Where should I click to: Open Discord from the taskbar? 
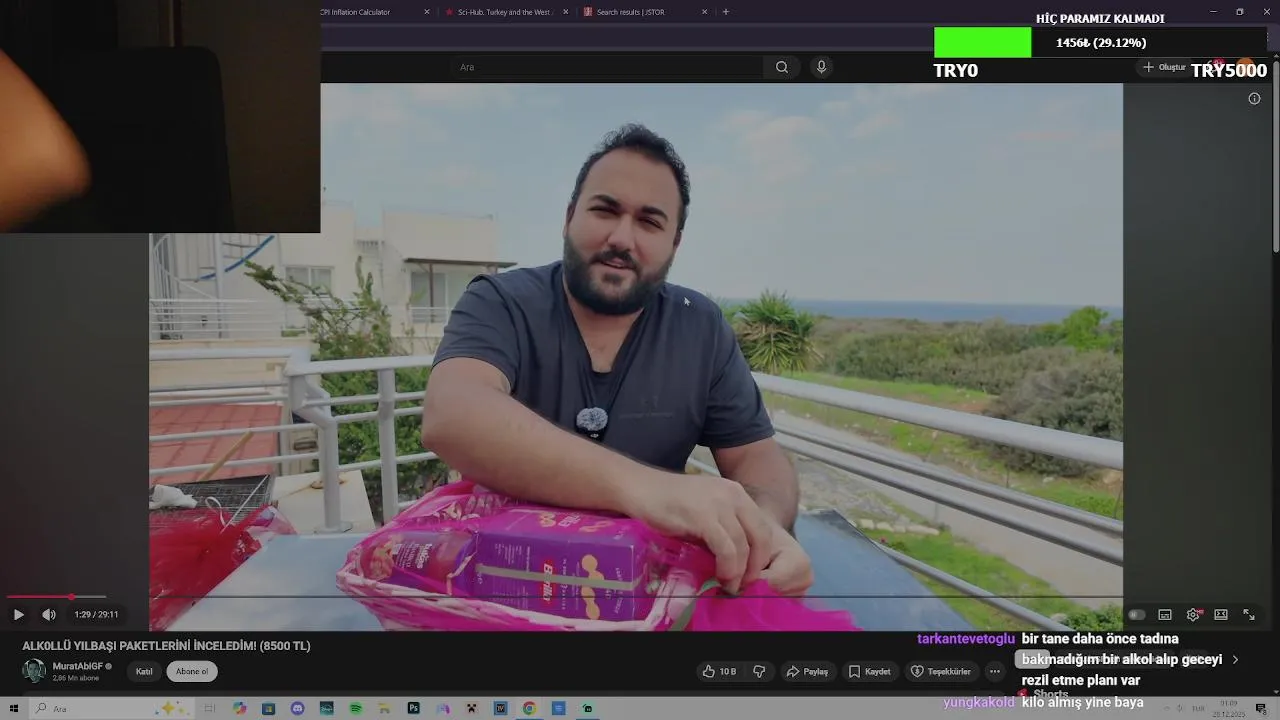tap(297, 708)
